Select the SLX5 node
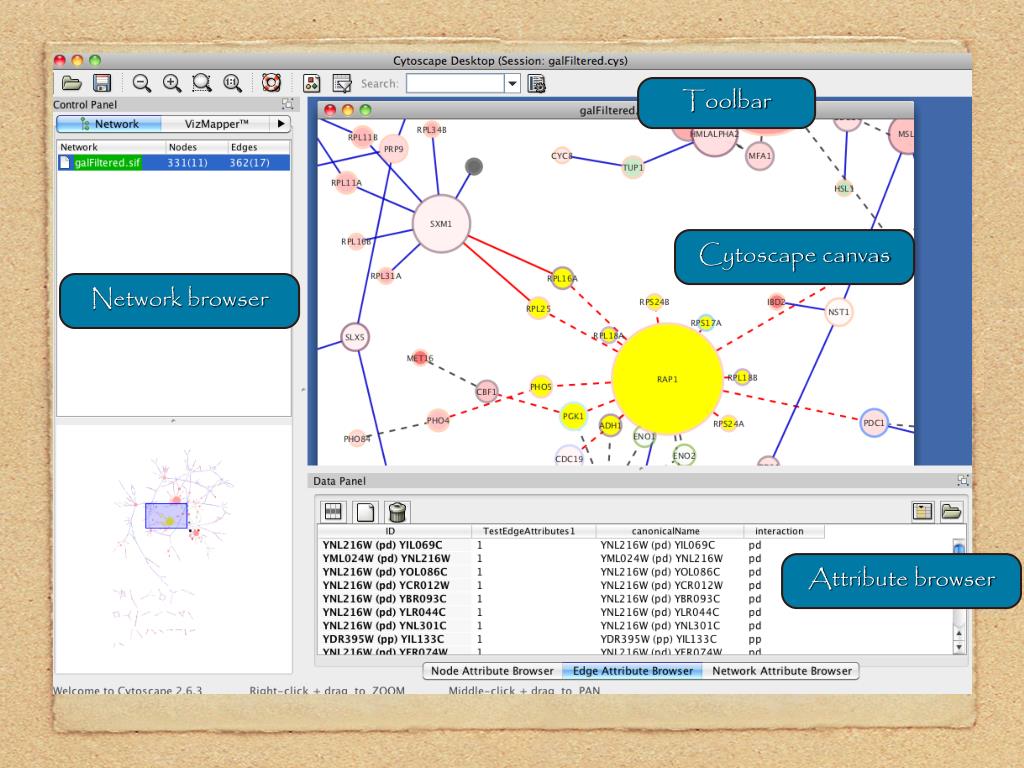 (355, 337)
